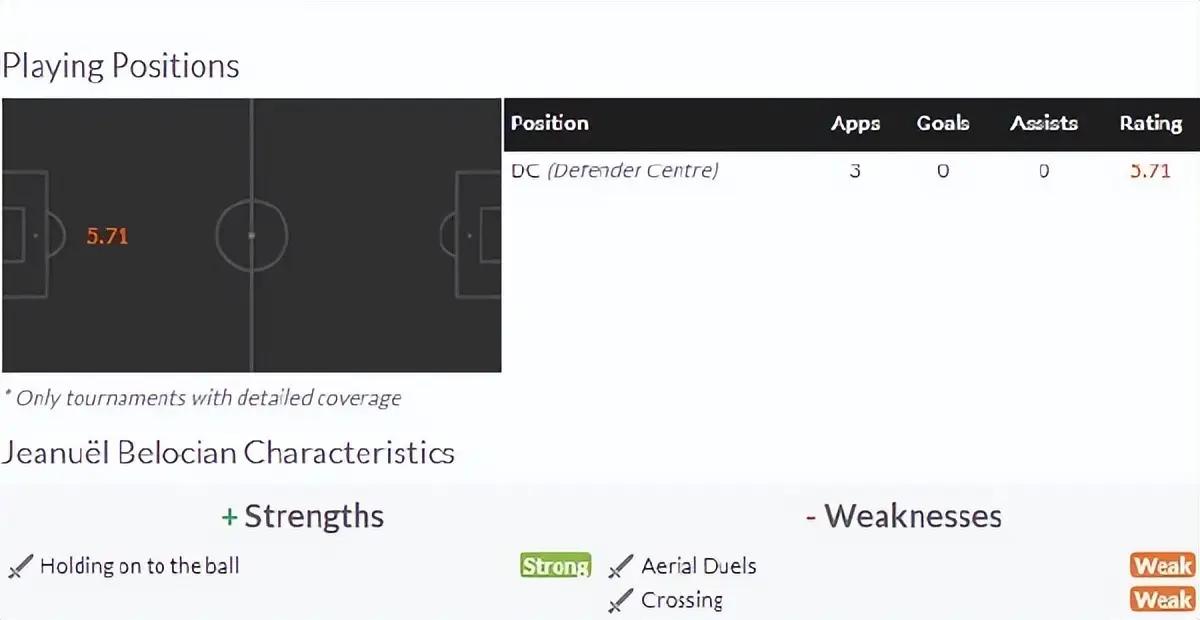Sort table by Apps column header
The image size is (1200, 620).
click(855, 123)
